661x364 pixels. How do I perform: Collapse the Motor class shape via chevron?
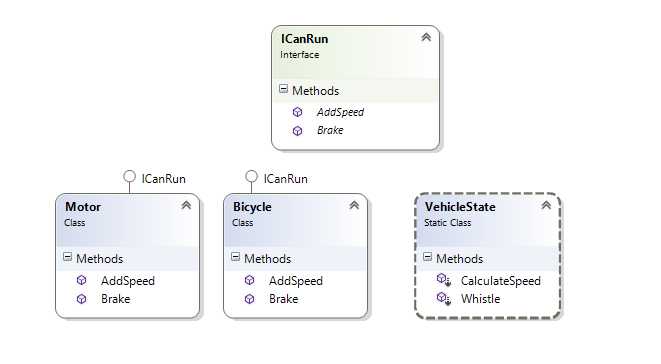pos(186,205)
